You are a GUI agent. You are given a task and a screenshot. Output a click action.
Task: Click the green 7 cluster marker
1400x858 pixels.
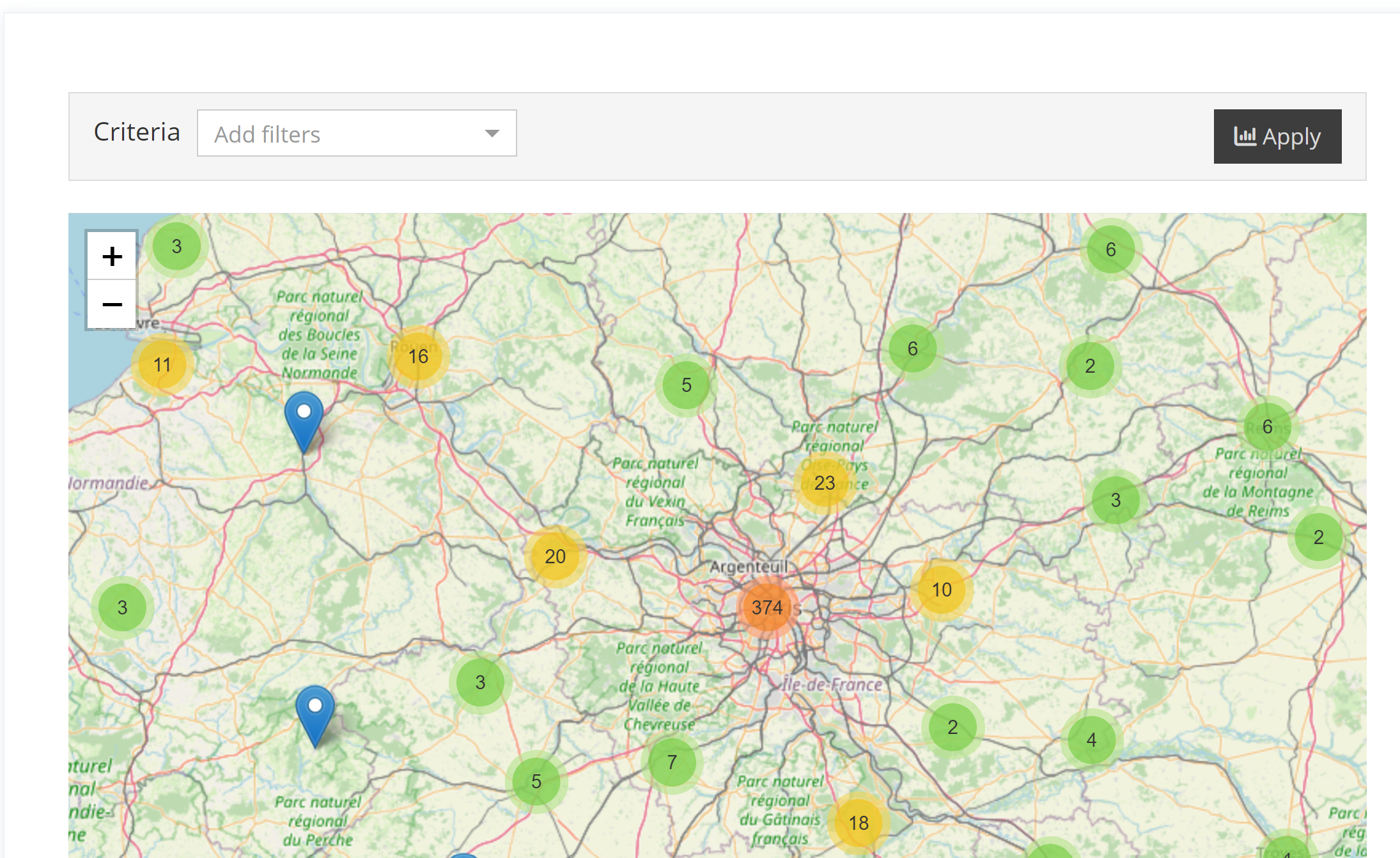672,762
